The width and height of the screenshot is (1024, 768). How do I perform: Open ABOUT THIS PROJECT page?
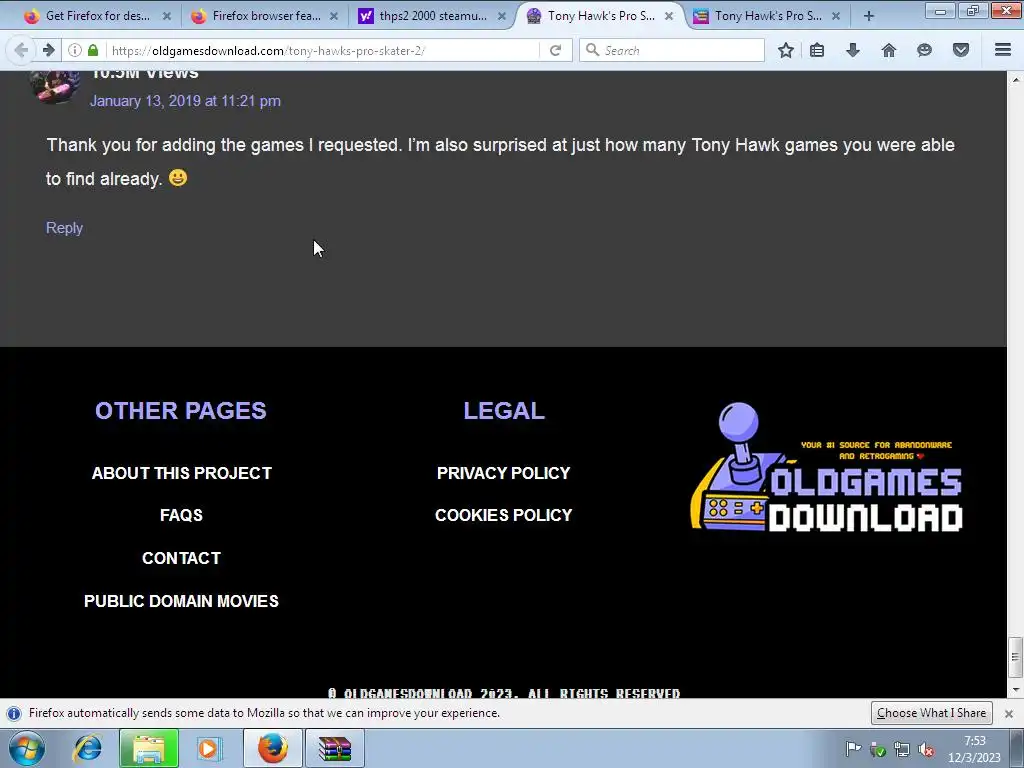(x=182, y=473)
